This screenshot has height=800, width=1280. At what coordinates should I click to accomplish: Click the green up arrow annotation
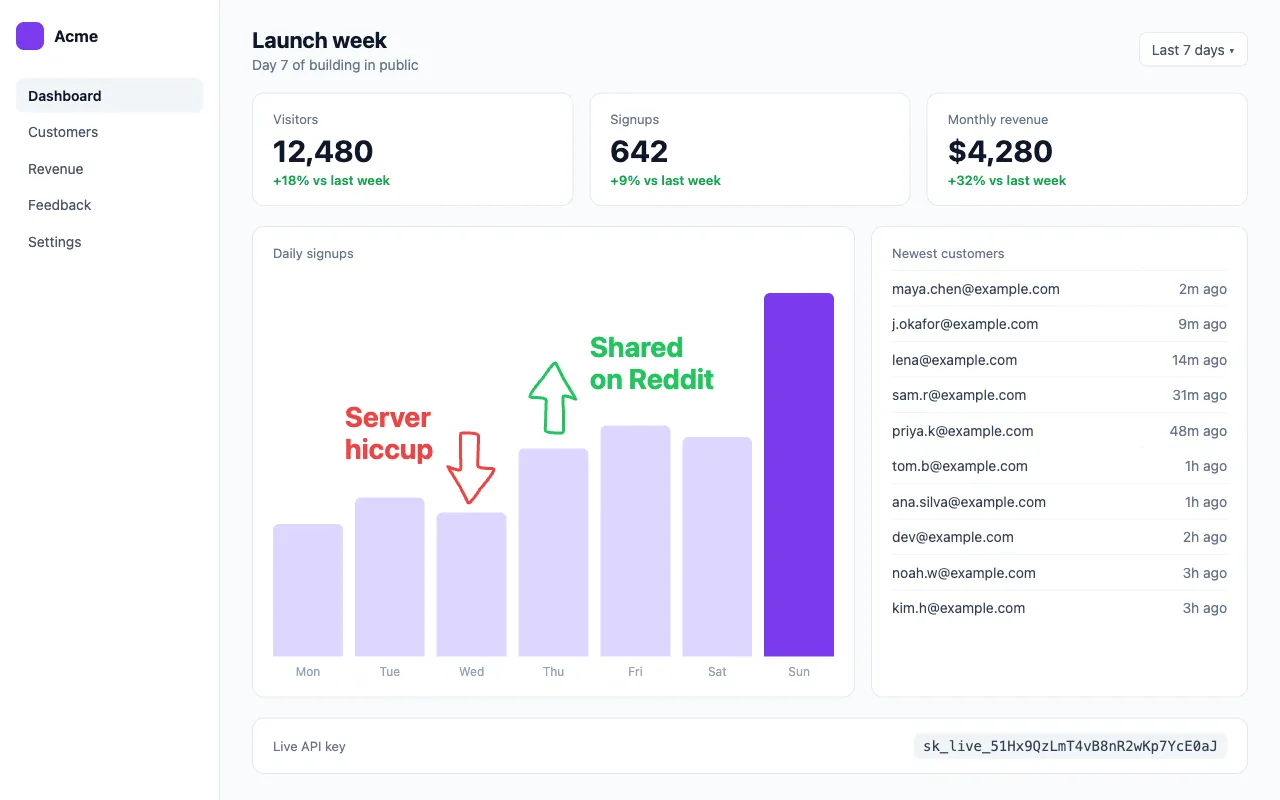553,397
